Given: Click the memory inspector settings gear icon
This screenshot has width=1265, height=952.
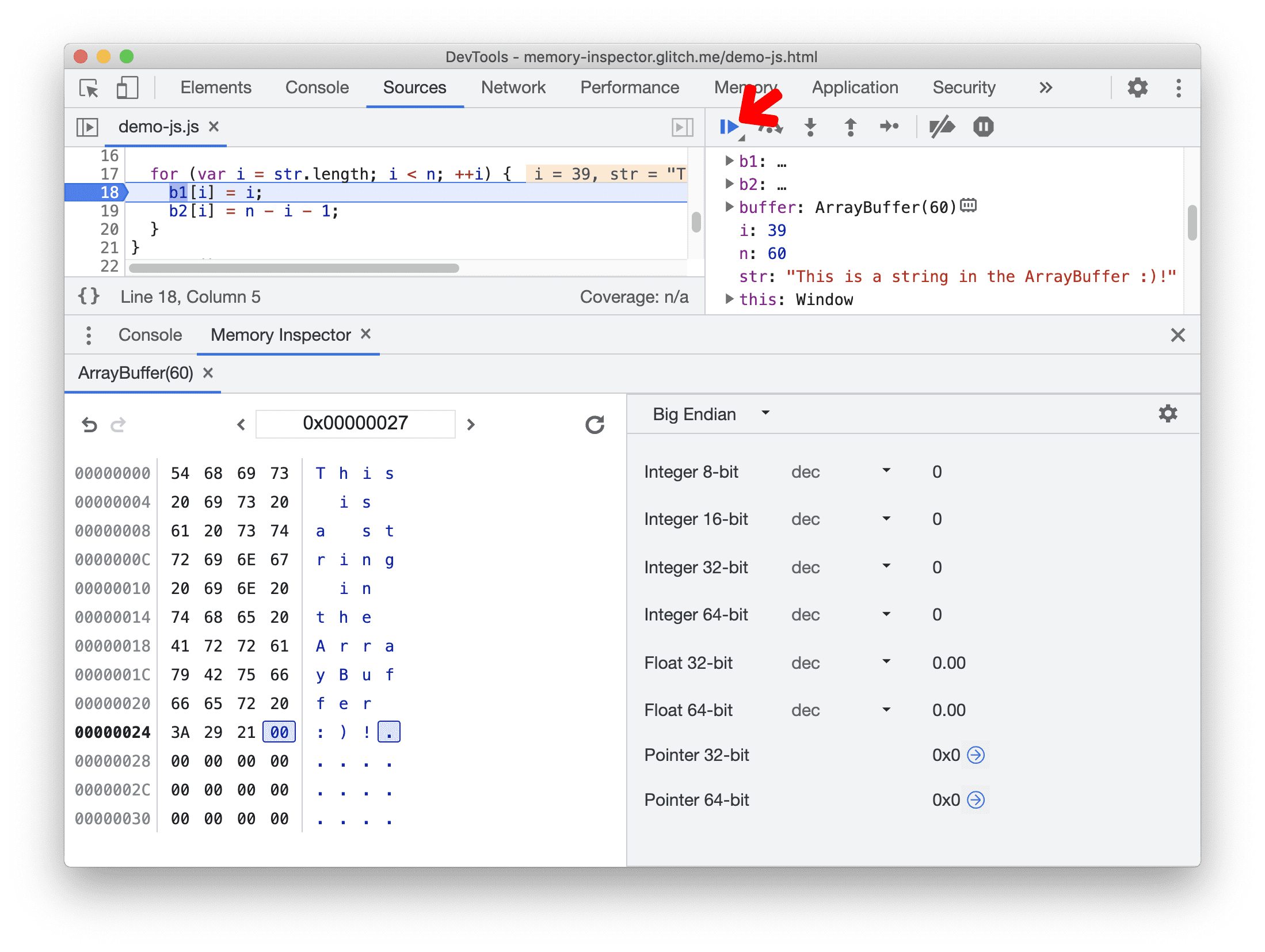Looking at the screenshot, I should pyautogui.click(x=1167, y=414).
